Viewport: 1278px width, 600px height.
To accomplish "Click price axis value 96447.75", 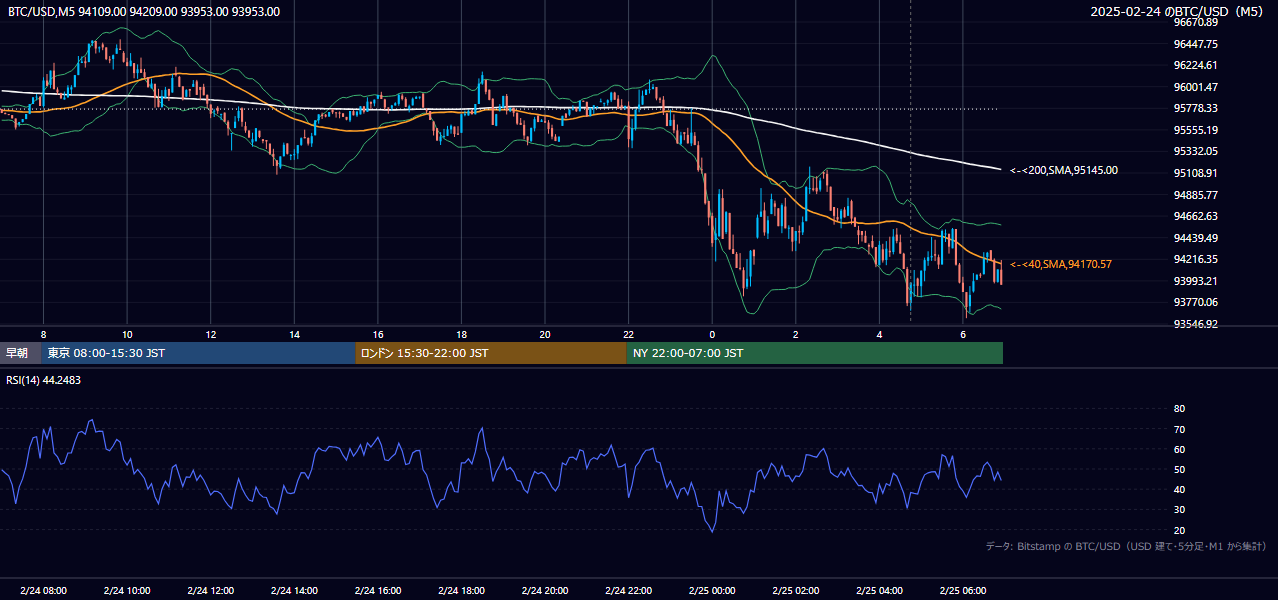I will [1195, 44].
